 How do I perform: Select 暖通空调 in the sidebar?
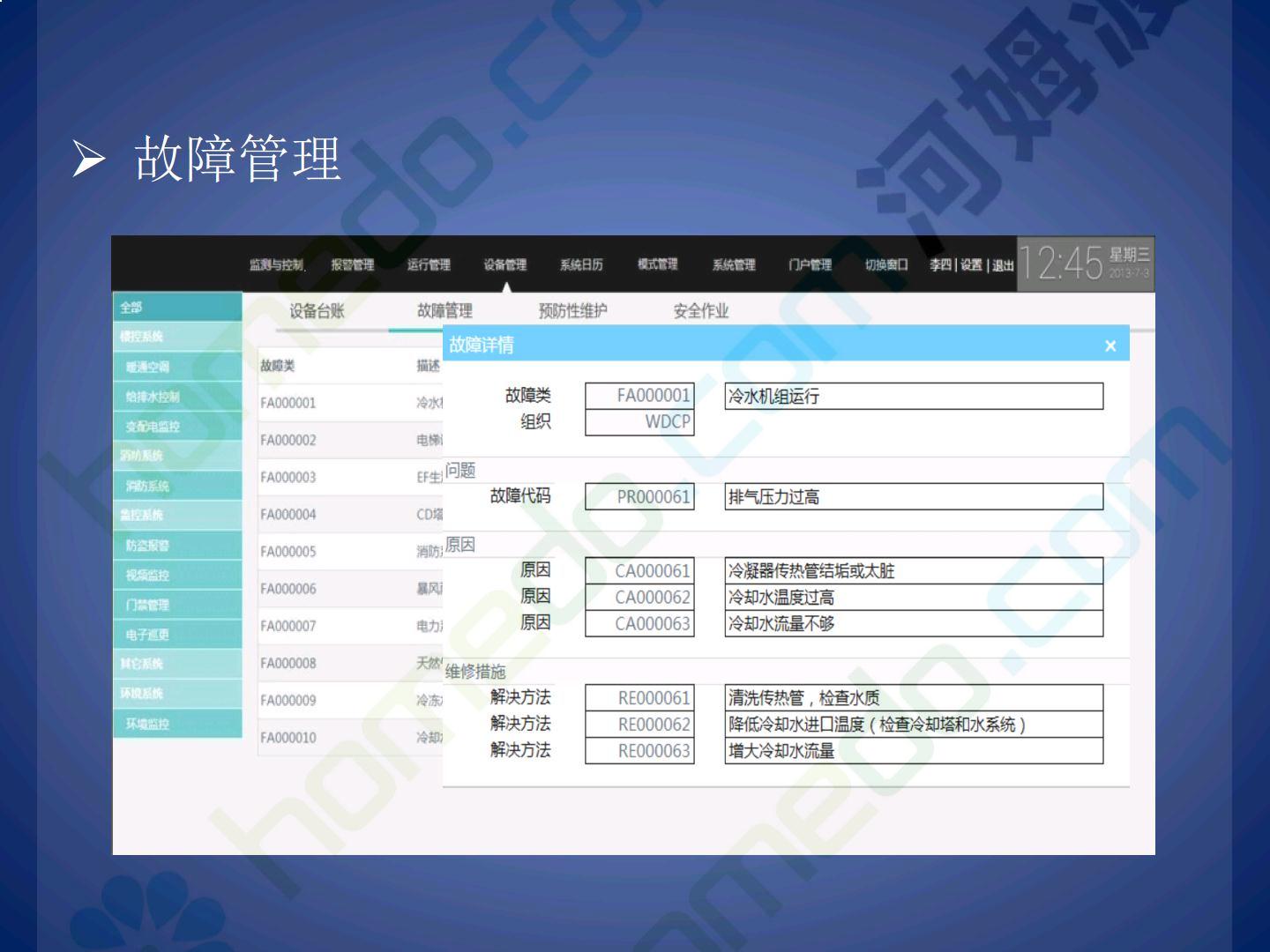click(x=177, y=367)
